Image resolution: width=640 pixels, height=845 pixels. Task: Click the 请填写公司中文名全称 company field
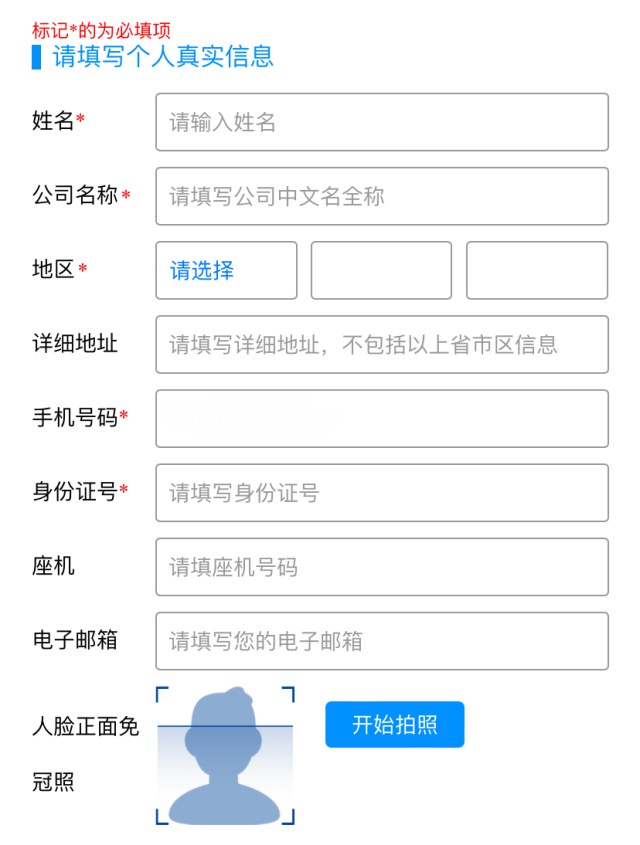click(382, 196)
